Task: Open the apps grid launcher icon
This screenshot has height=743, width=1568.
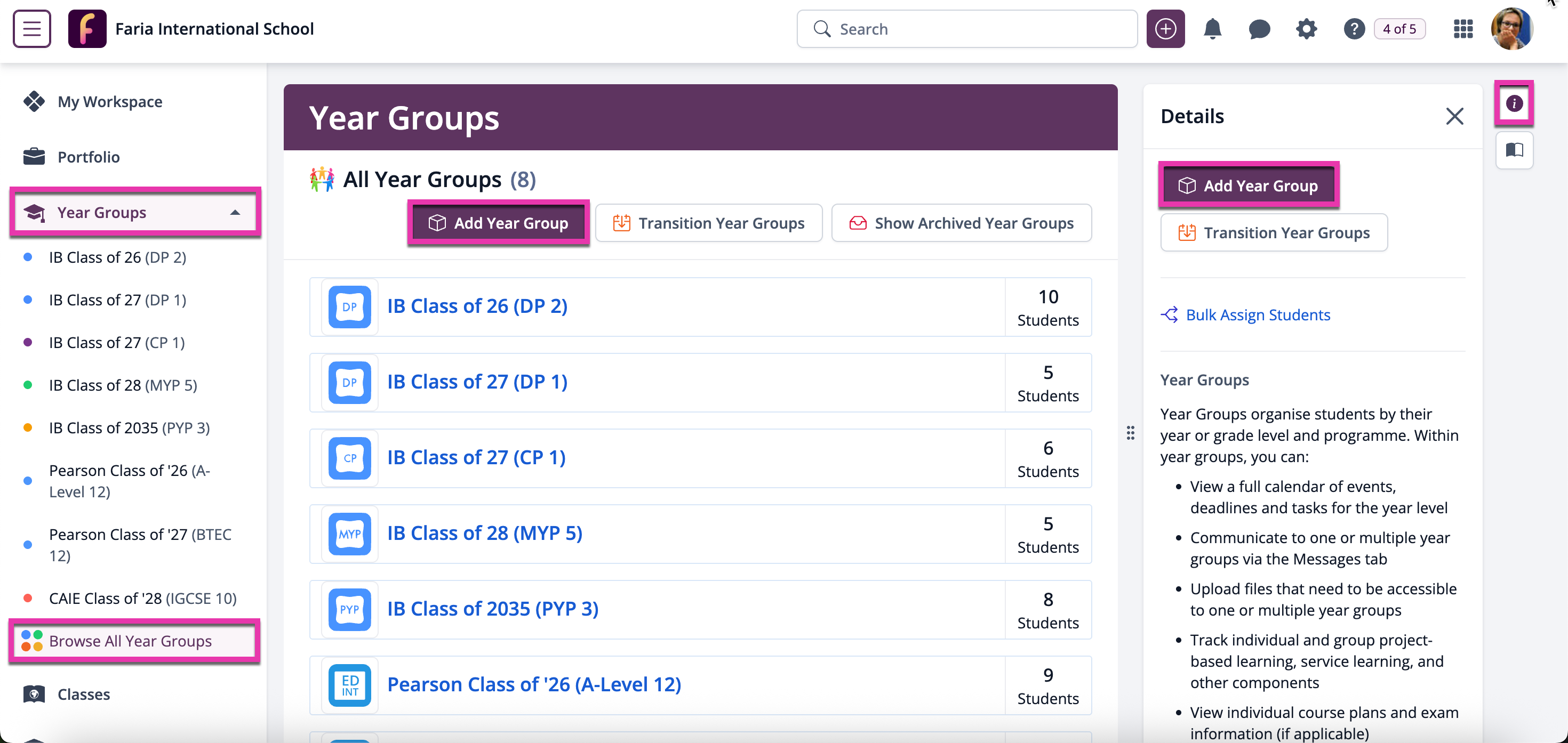Action: (x=1463, y=29)
